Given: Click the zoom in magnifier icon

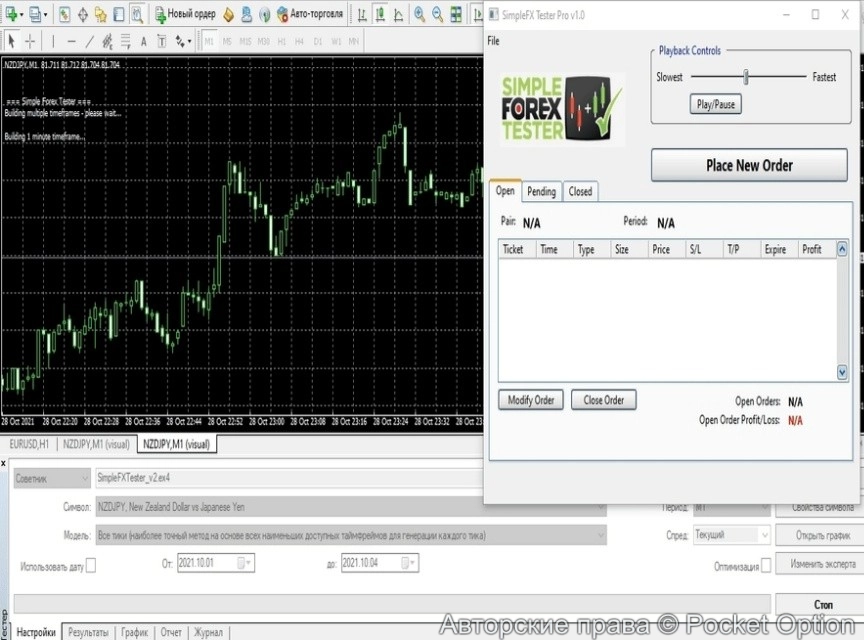Looking at the screenshot, I should pyautogui.click(x=420, y=14).
